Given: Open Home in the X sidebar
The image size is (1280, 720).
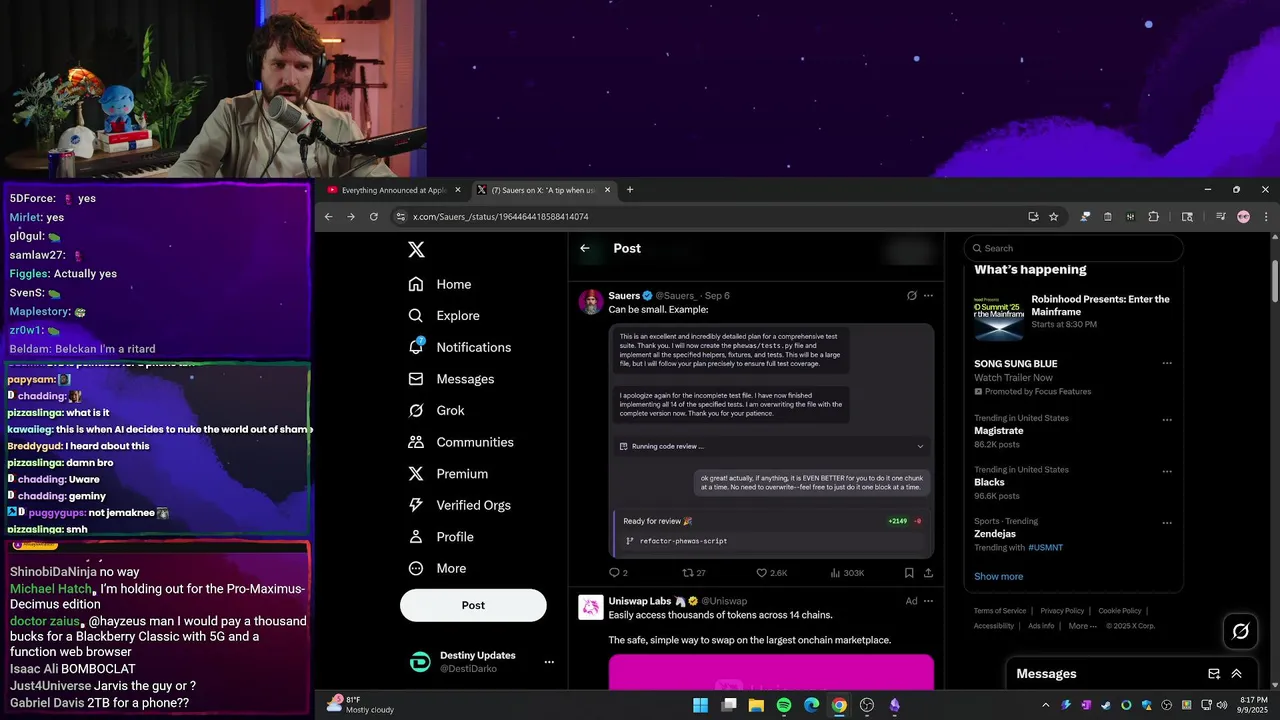Looking at the screenshot, I should point(440,284).
